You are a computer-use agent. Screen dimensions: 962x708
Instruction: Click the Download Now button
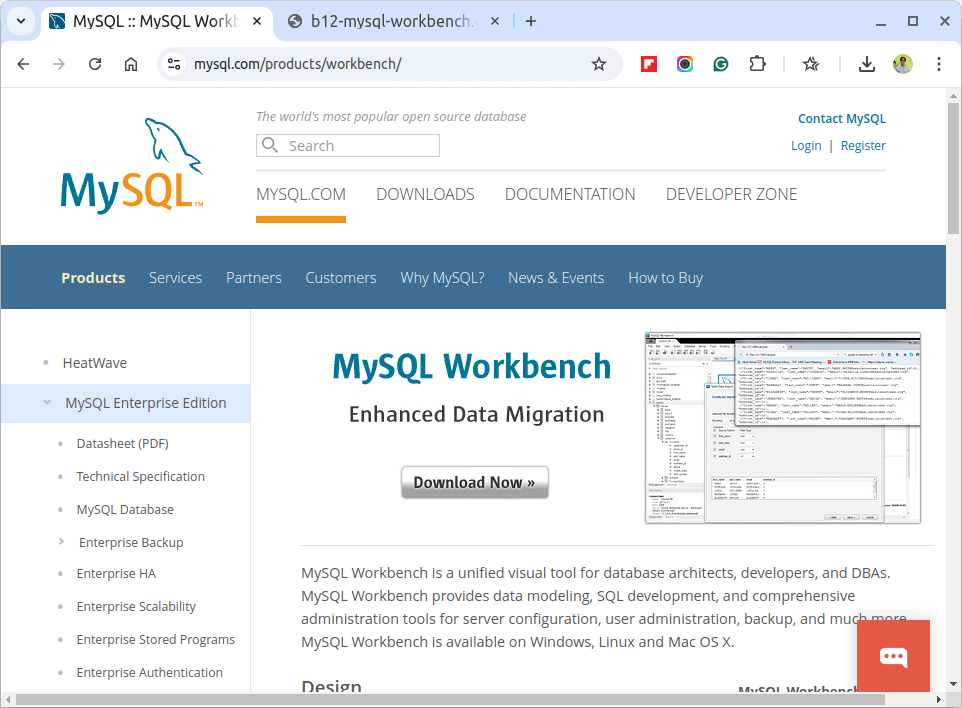click(x=474, y=483)
